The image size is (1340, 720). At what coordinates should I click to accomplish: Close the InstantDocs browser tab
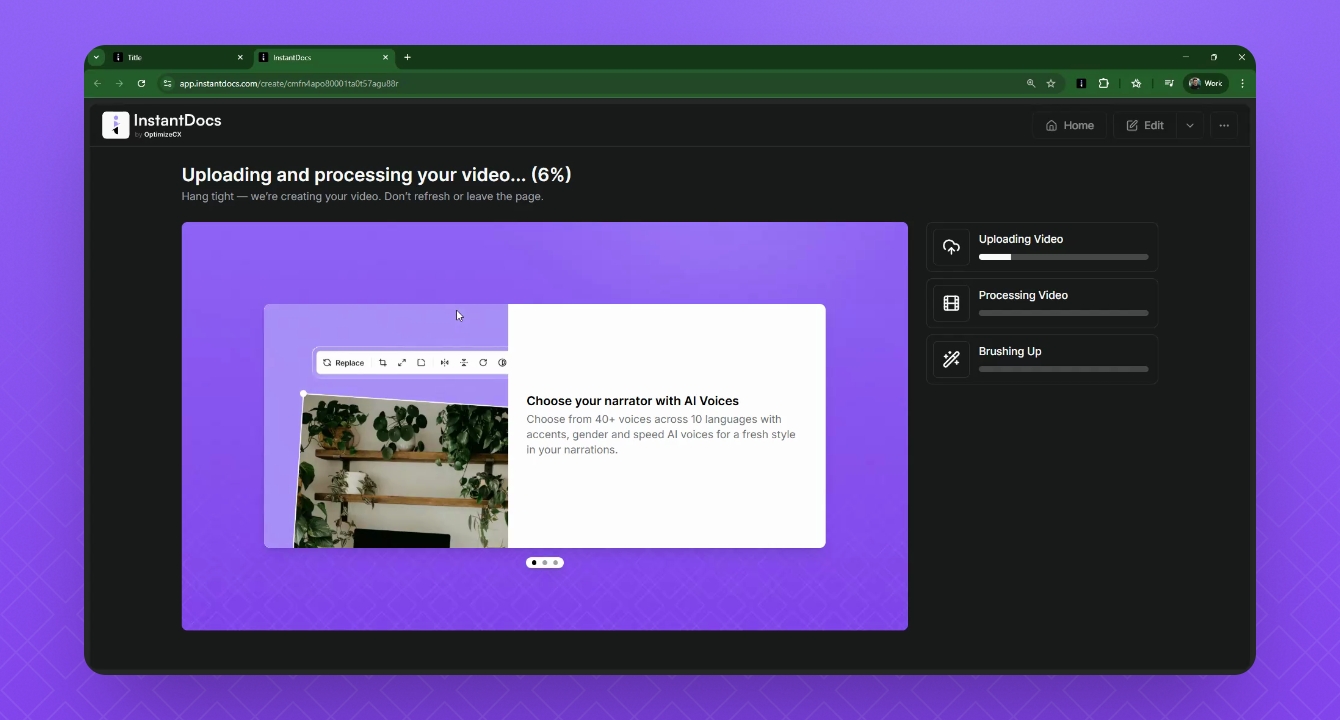(x=386, y=57)
